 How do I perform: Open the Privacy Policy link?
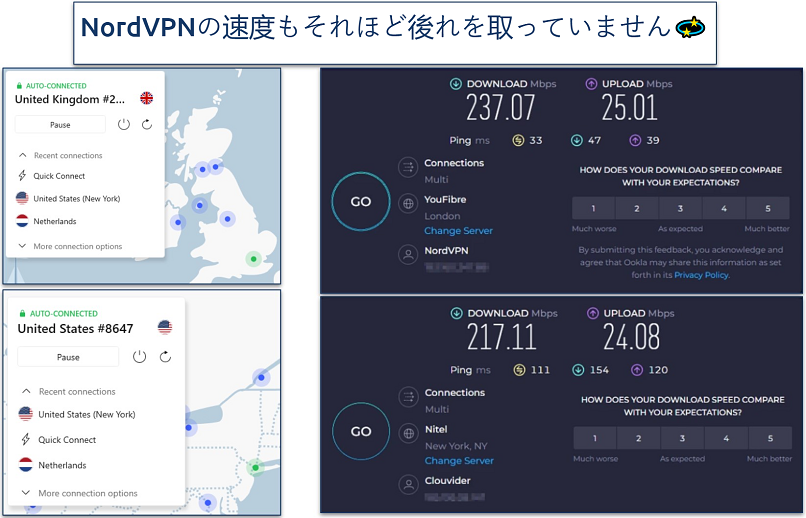point(701,275)
